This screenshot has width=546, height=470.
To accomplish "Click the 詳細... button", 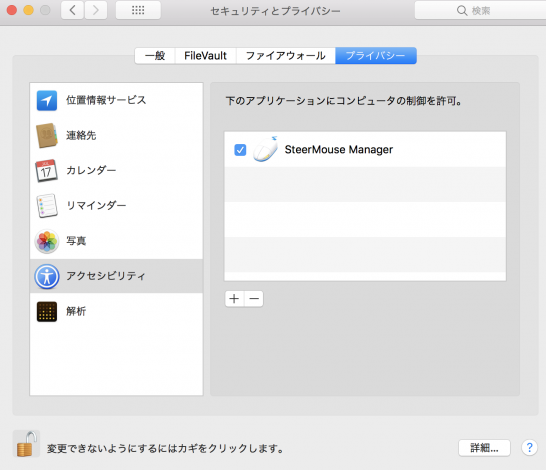I will [484, 448].
